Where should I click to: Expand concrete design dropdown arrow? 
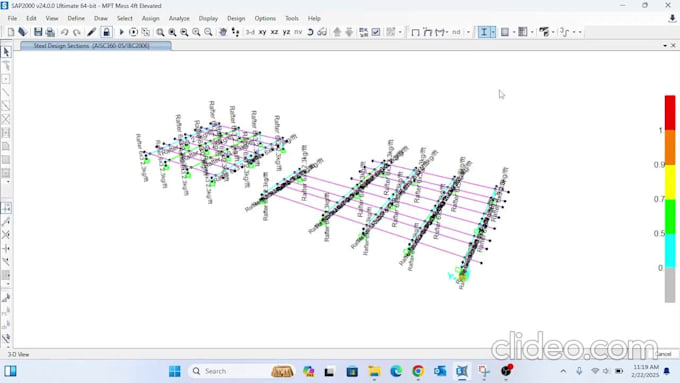click(514, 32)
